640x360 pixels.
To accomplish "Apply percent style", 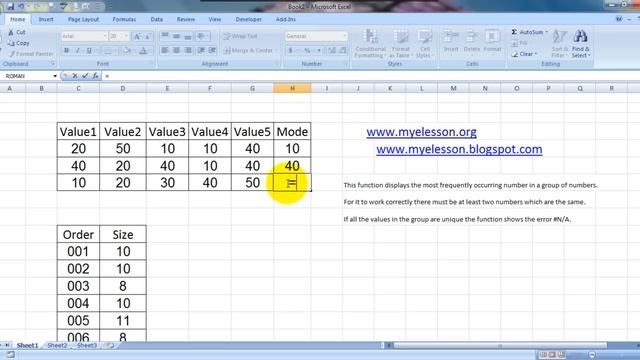I will coord(307,50).
